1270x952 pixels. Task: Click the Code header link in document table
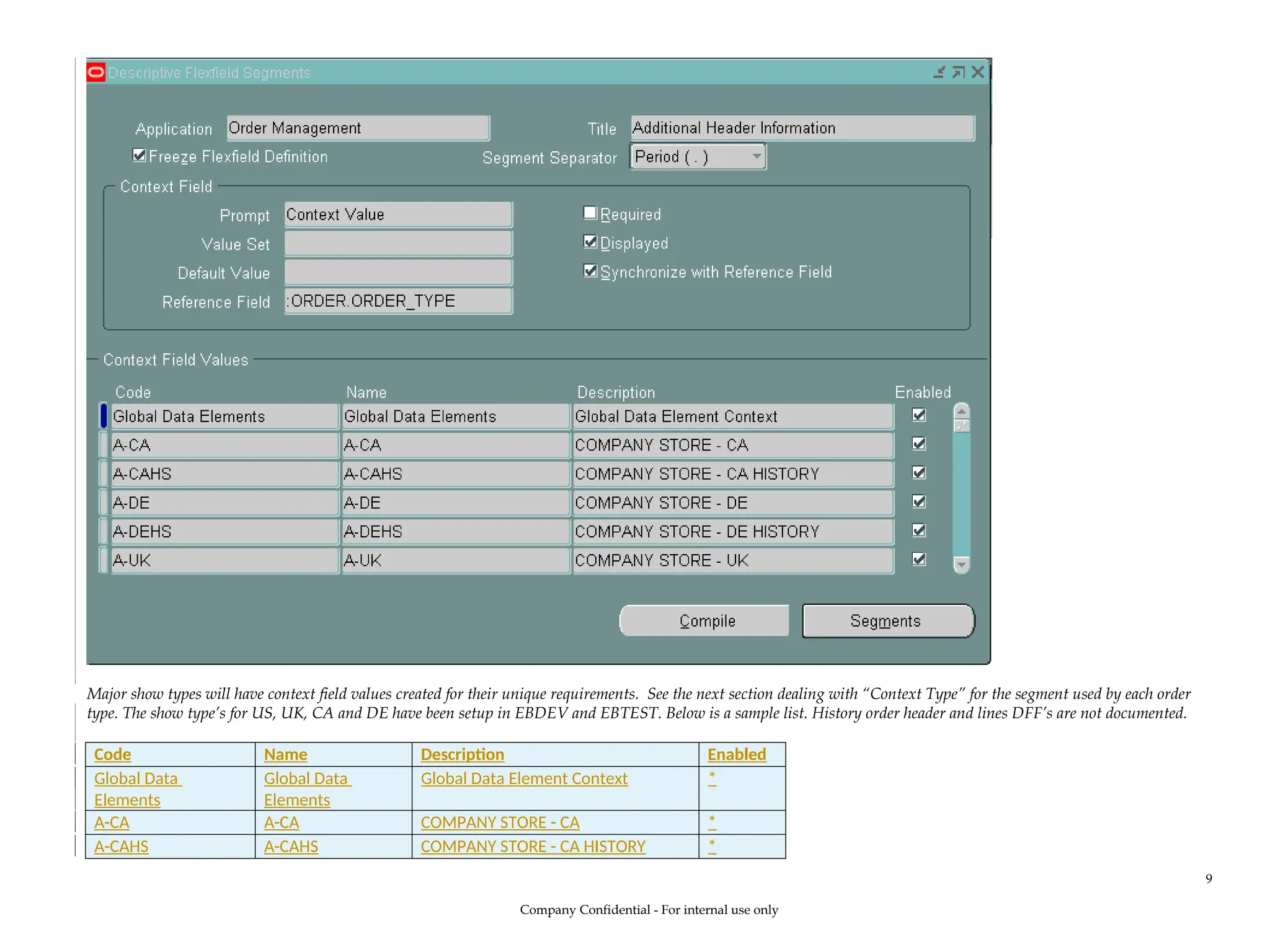click(x=112, y=754)
